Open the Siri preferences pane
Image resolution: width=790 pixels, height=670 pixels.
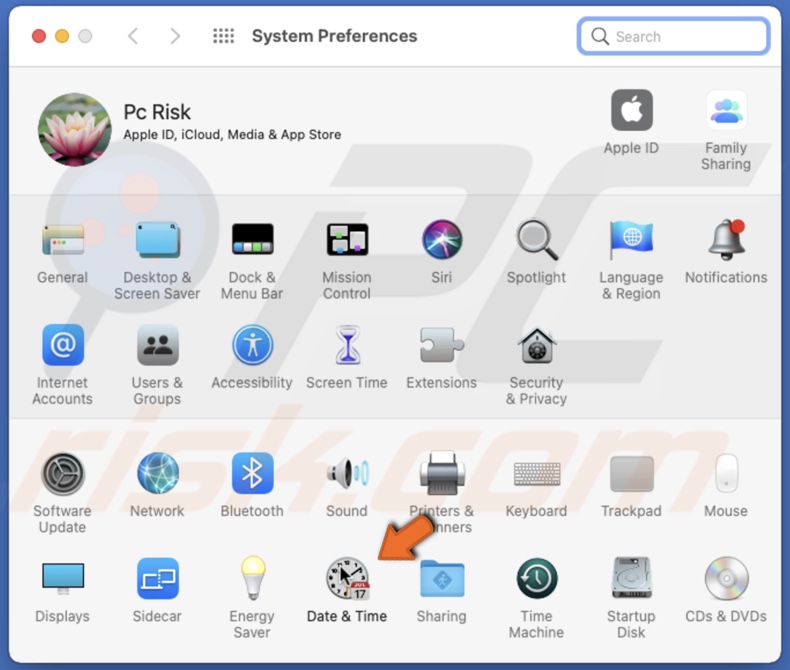point(442,239)
